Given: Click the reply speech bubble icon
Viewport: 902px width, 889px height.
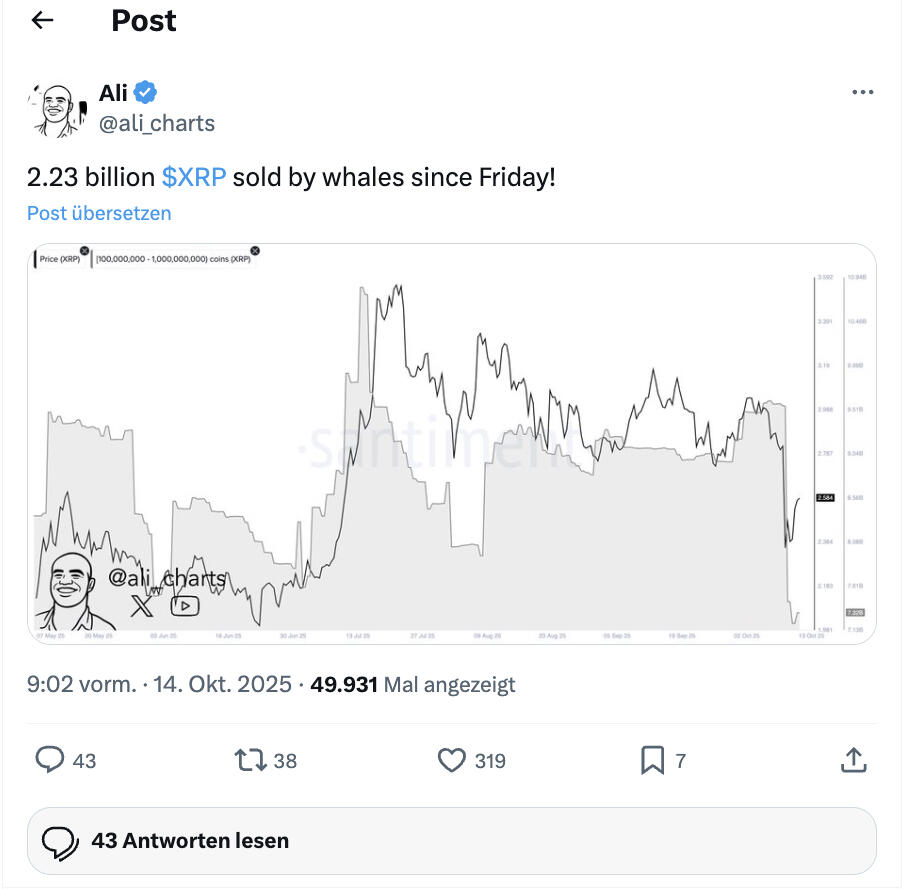Looking at the screenshot, I should point(50,761).
